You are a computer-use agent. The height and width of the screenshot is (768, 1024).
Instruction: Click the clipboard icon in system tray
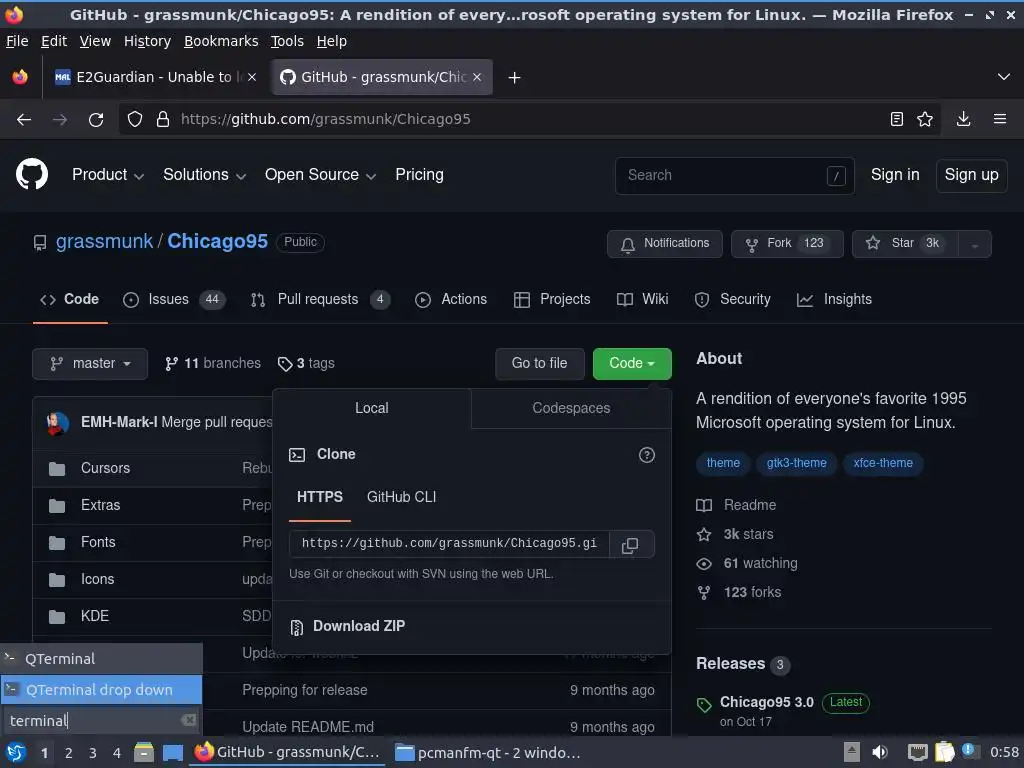pyautogui.click(x=945, y=752)
